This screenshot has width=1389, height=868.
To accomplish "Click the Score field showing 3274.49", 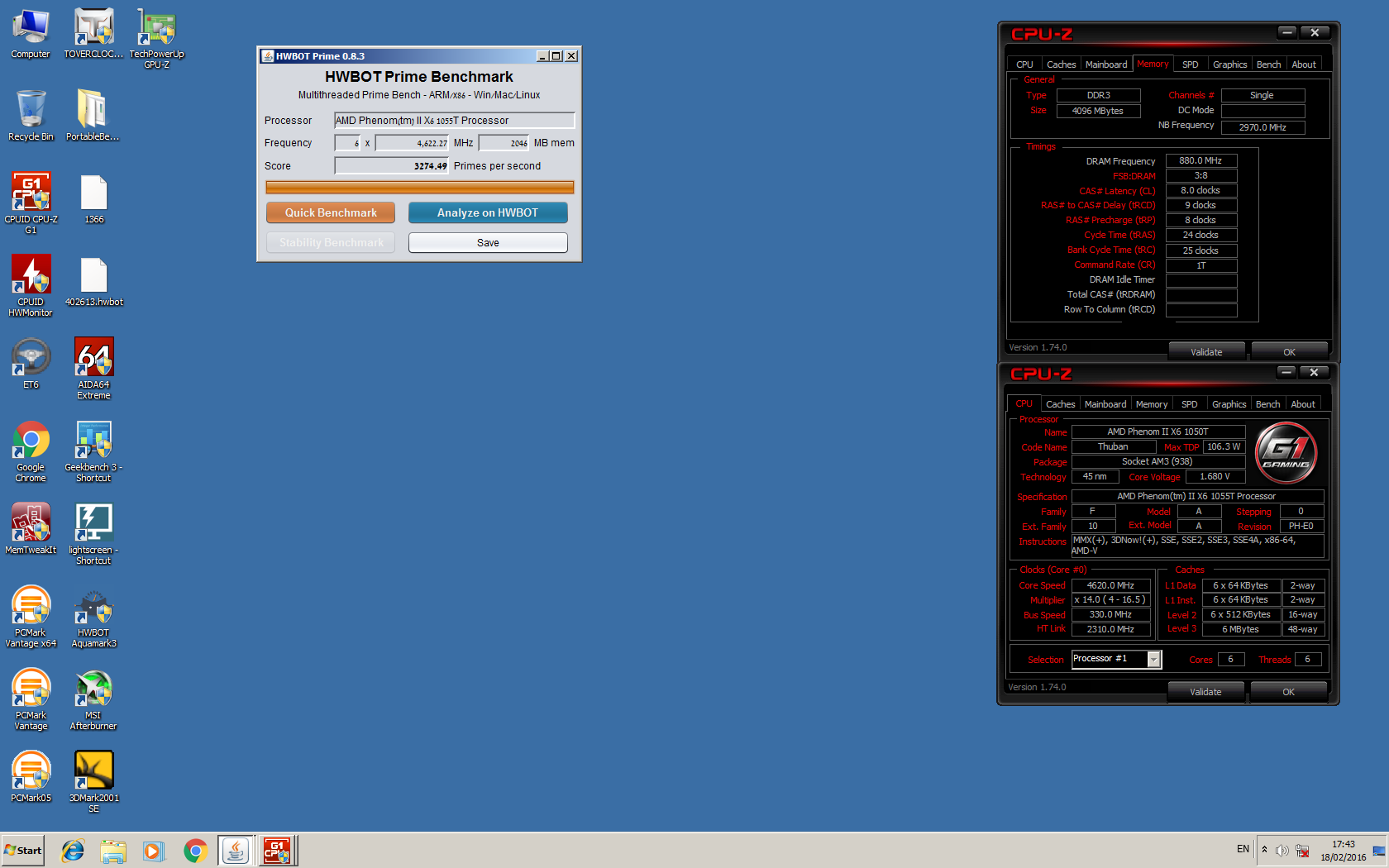I will [x=391, y=166].
